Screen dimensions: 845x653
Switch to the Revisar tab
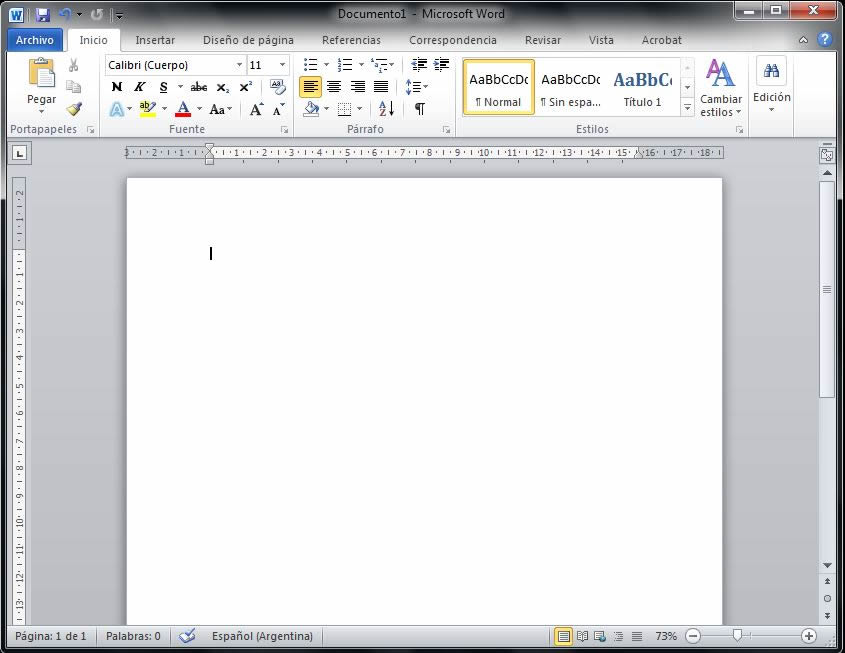pyautogui.click(x=543, y=40)
